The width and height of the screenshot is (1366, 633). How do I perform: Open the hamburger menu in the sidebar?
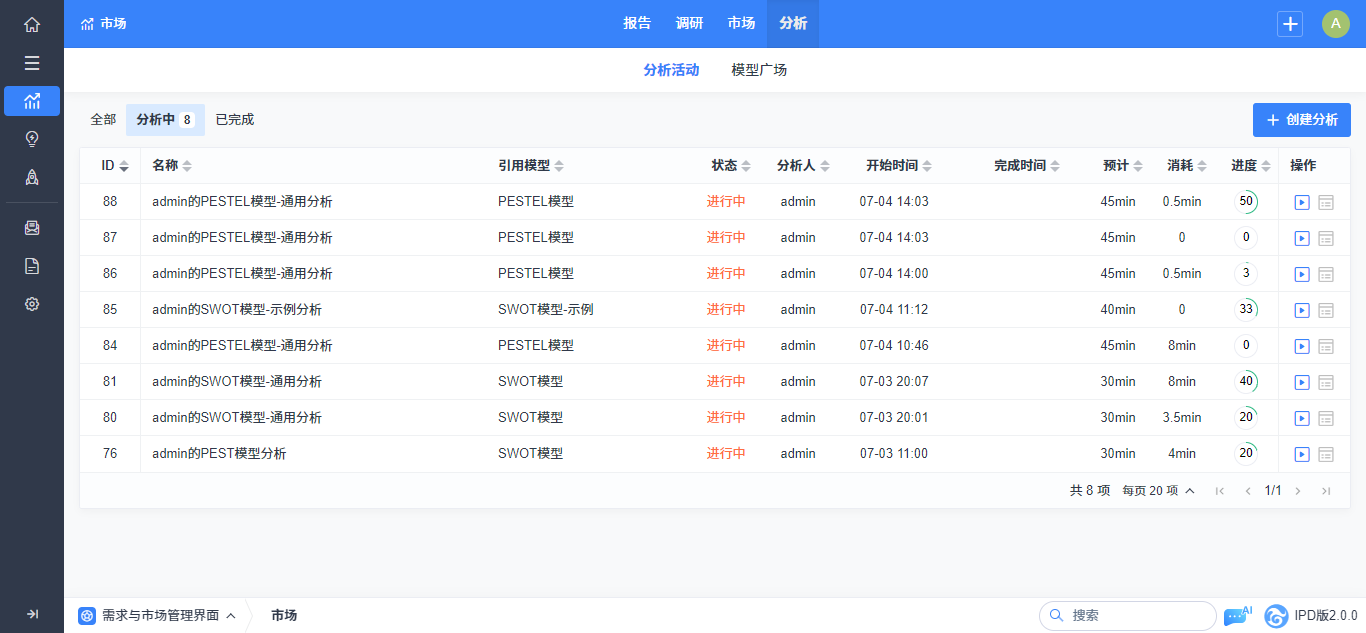click(x=32, y=63)
